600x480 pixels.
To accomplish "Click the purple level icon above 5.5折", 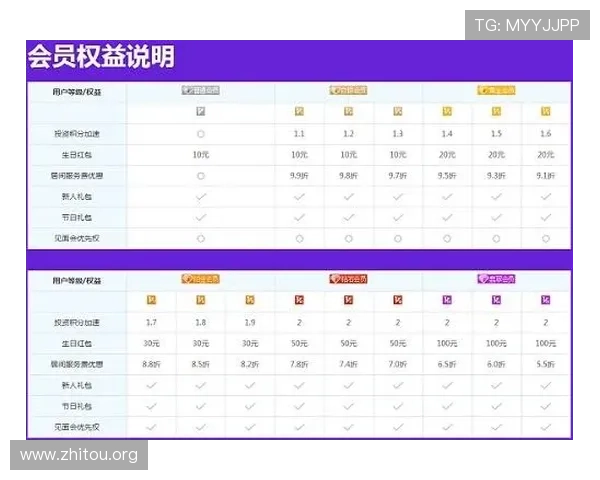I will 545,300.
